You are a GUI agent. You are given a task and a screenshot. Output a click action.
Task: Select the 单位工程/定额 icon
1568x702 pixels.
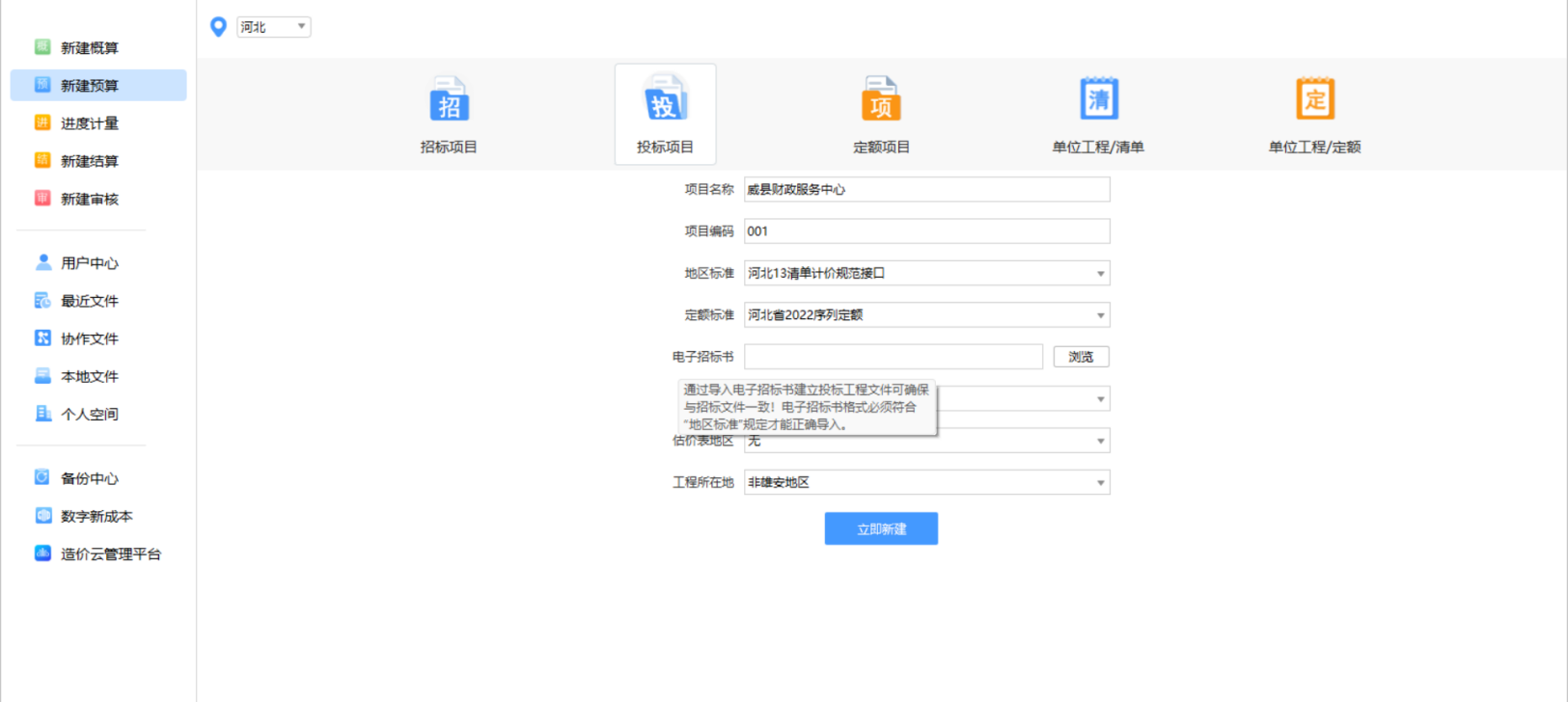[1314, 98]
